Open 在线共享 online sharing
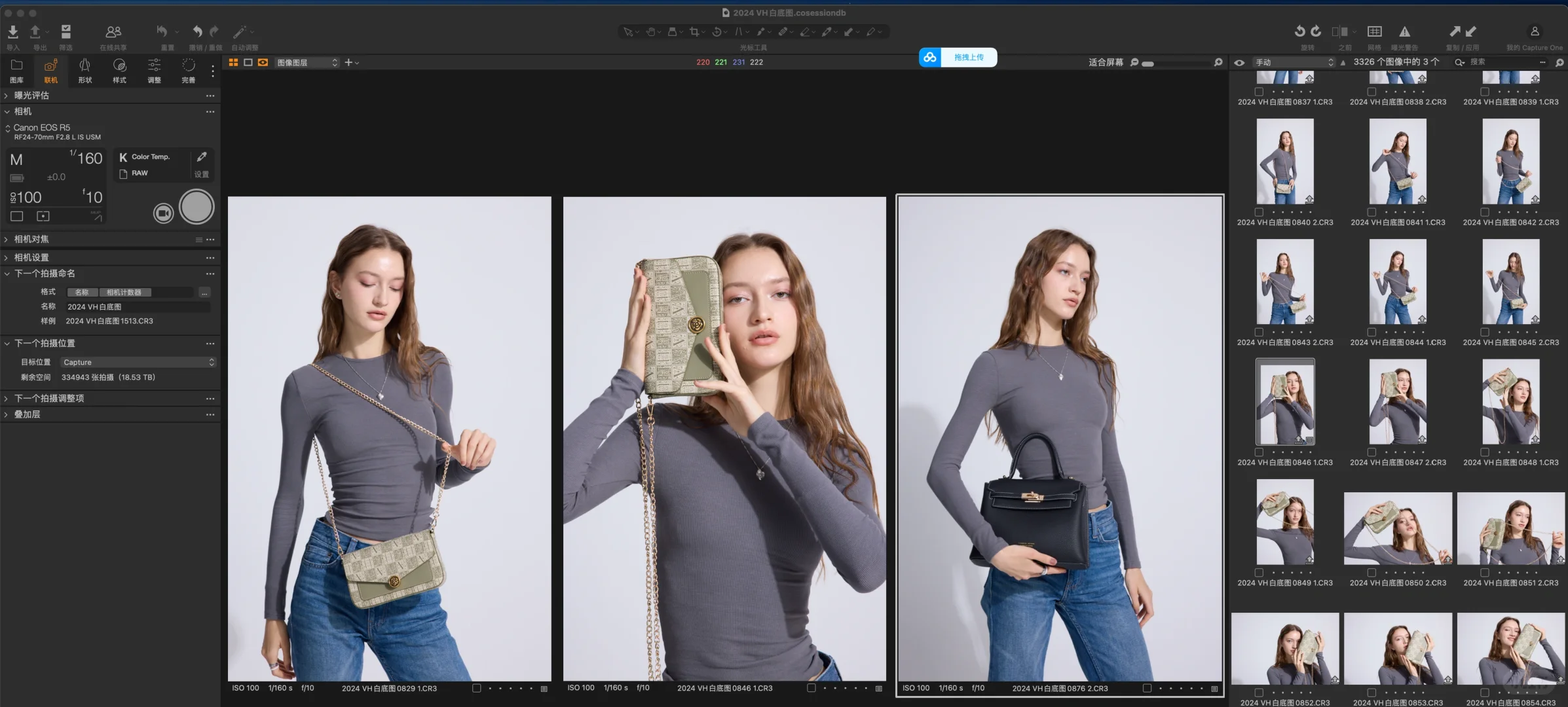Screen dimensions: 1568x707 (113, 31)
